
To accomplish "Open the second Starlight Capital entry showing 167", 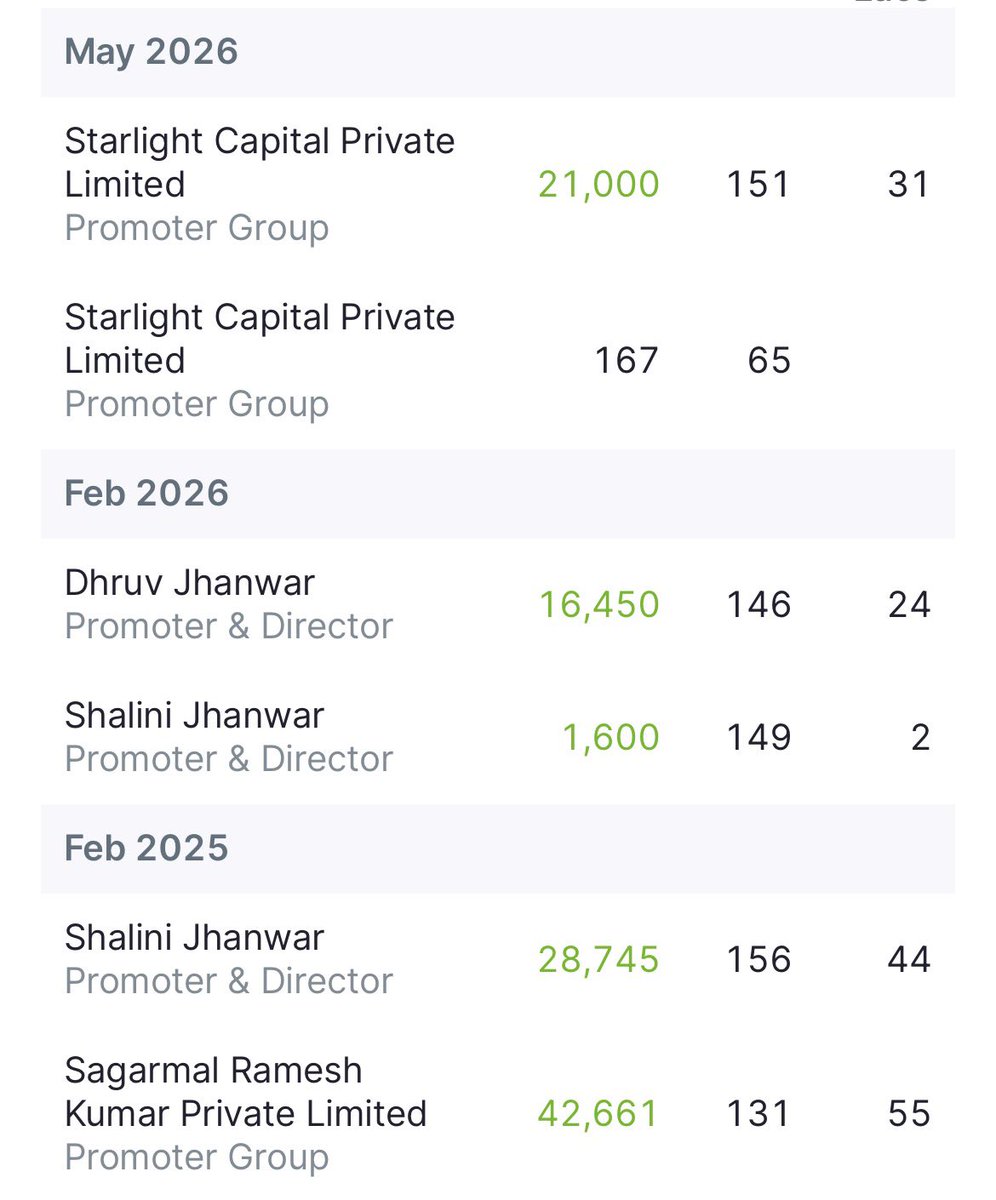I will pos(498,361).
